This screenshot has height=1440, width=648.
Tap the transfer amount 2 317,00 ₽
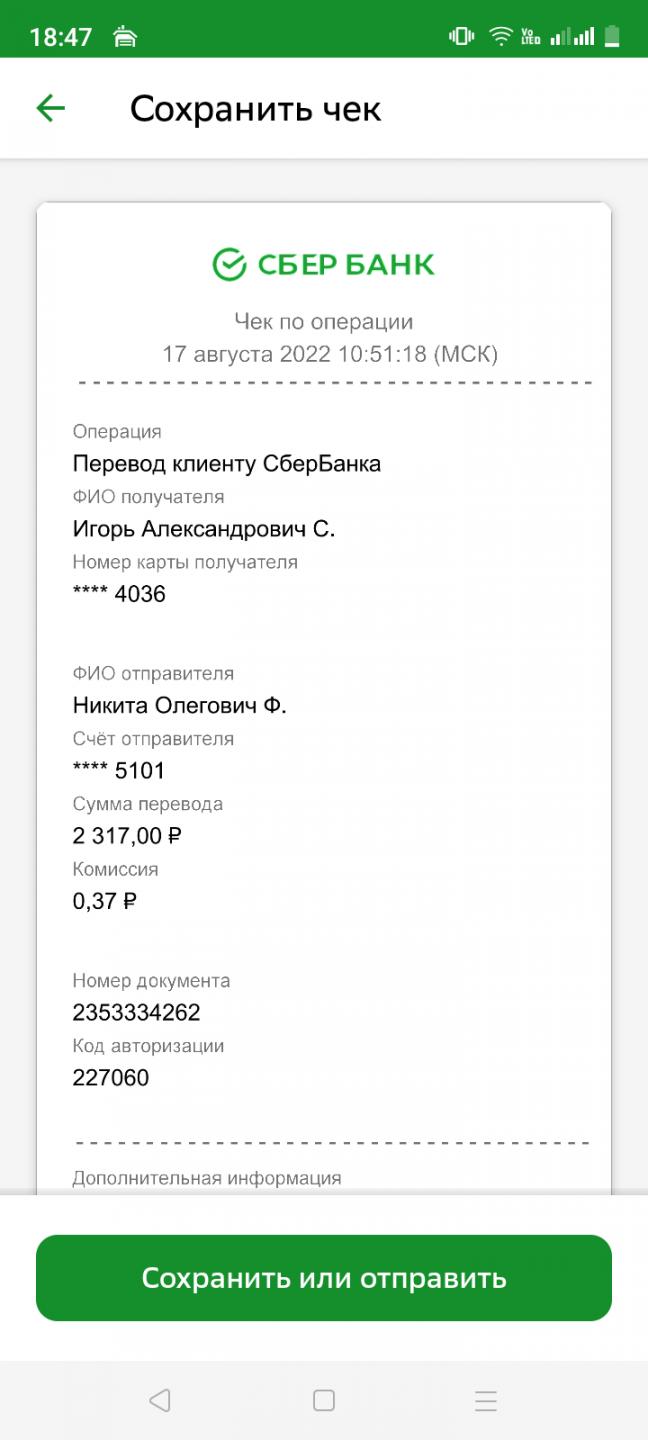coord(127,836)
